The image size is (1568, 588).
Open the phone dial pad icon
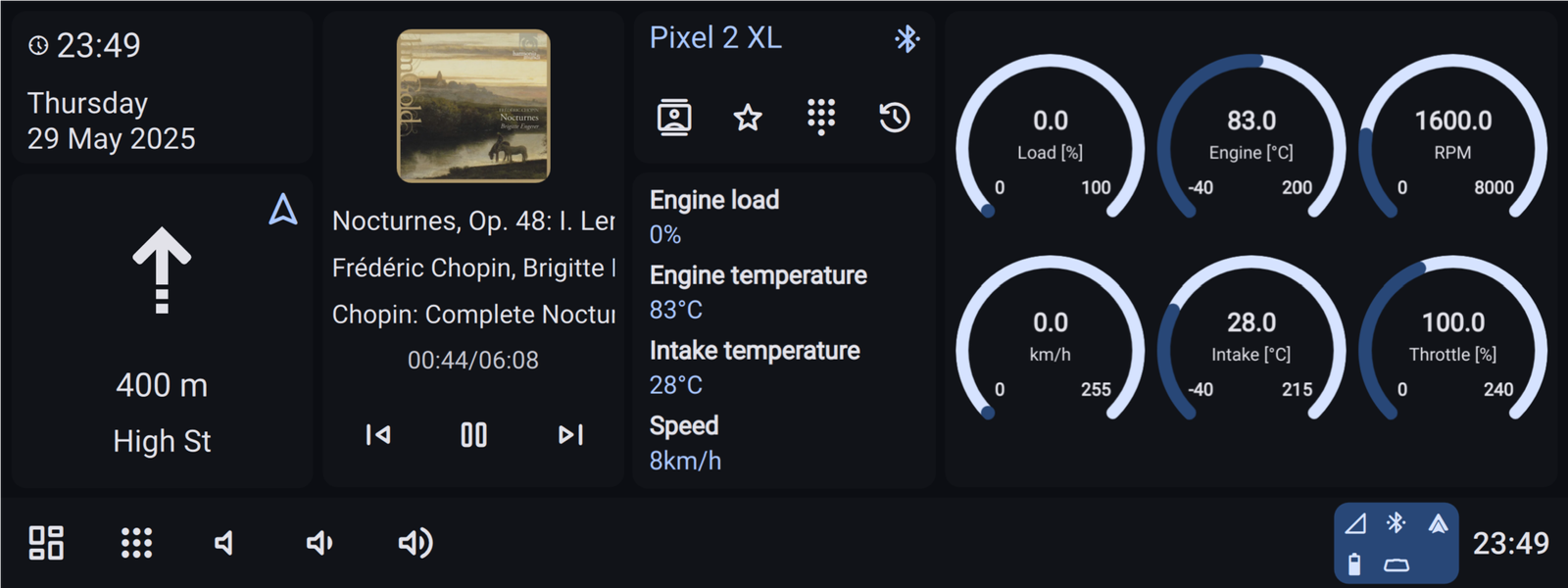[x=821, y=118]
